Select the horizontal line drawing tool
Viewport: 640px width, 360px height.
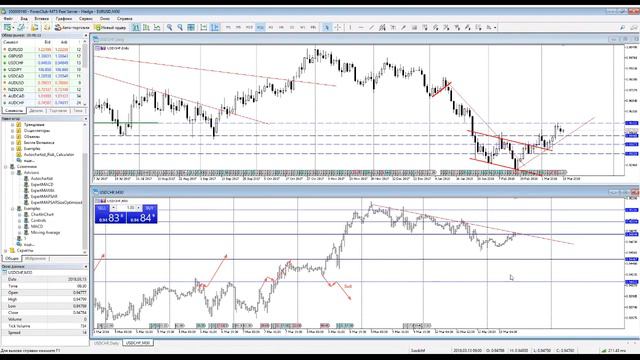coord(361,27)
